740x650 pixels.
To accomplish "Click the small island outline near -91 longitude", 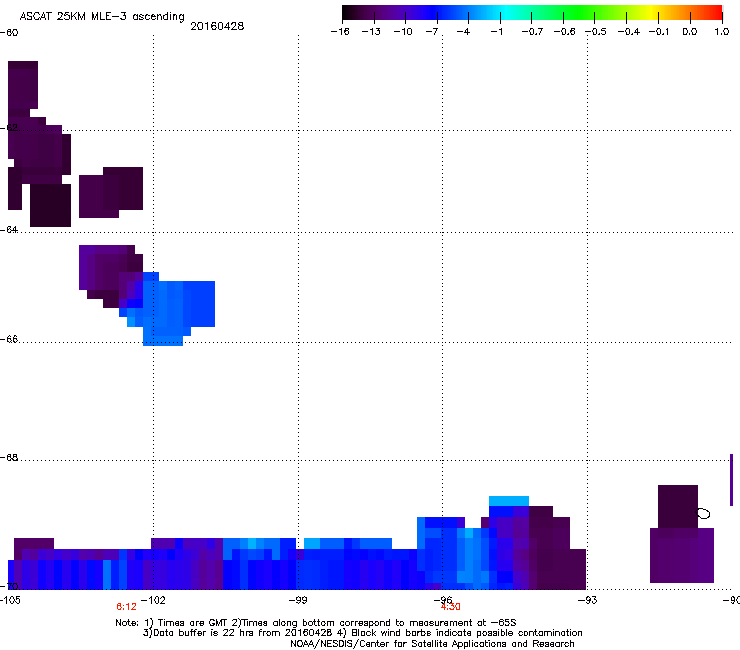I will point(703,514).
